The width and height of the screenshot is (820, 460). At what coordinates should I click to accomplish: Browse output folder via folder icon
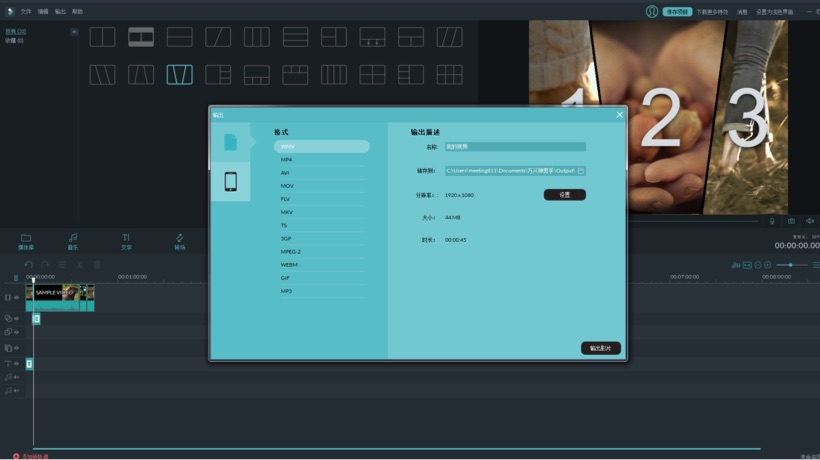pyautogui.click(x=580, y=171)
